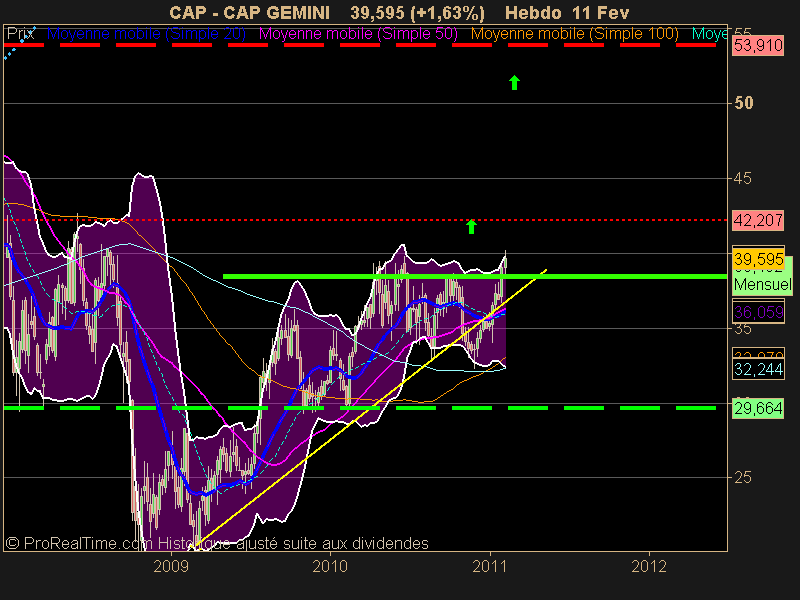Click the 42,207 price level label
This screenshot has height=600, width=800.
pyautogui.click(x=758, y=220)
